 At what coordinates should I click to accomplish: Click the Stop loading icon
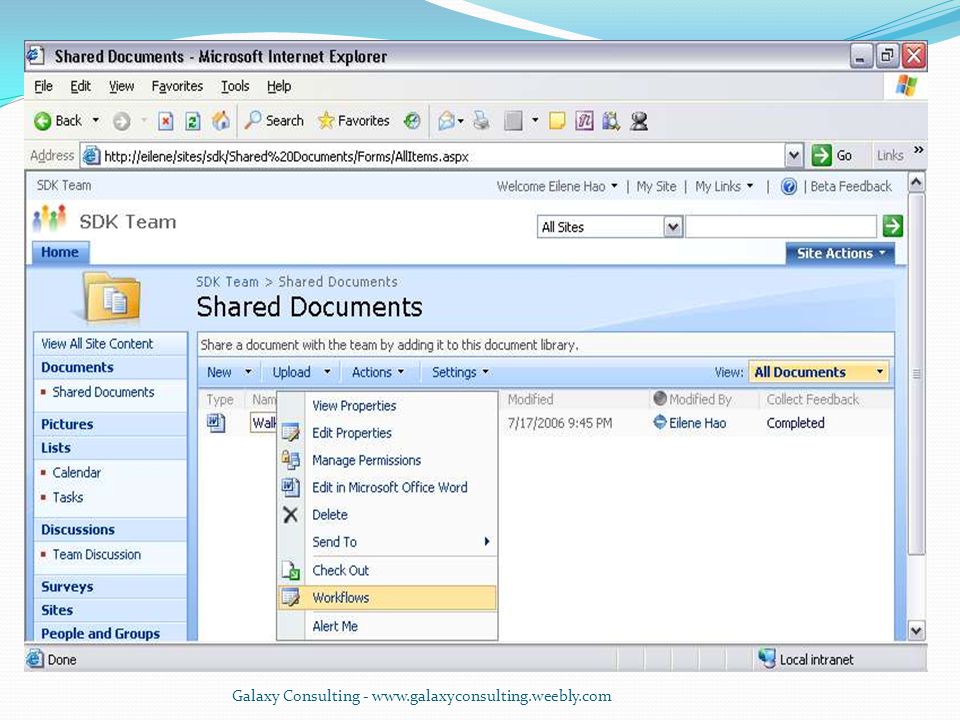click(x=165, y=121)
